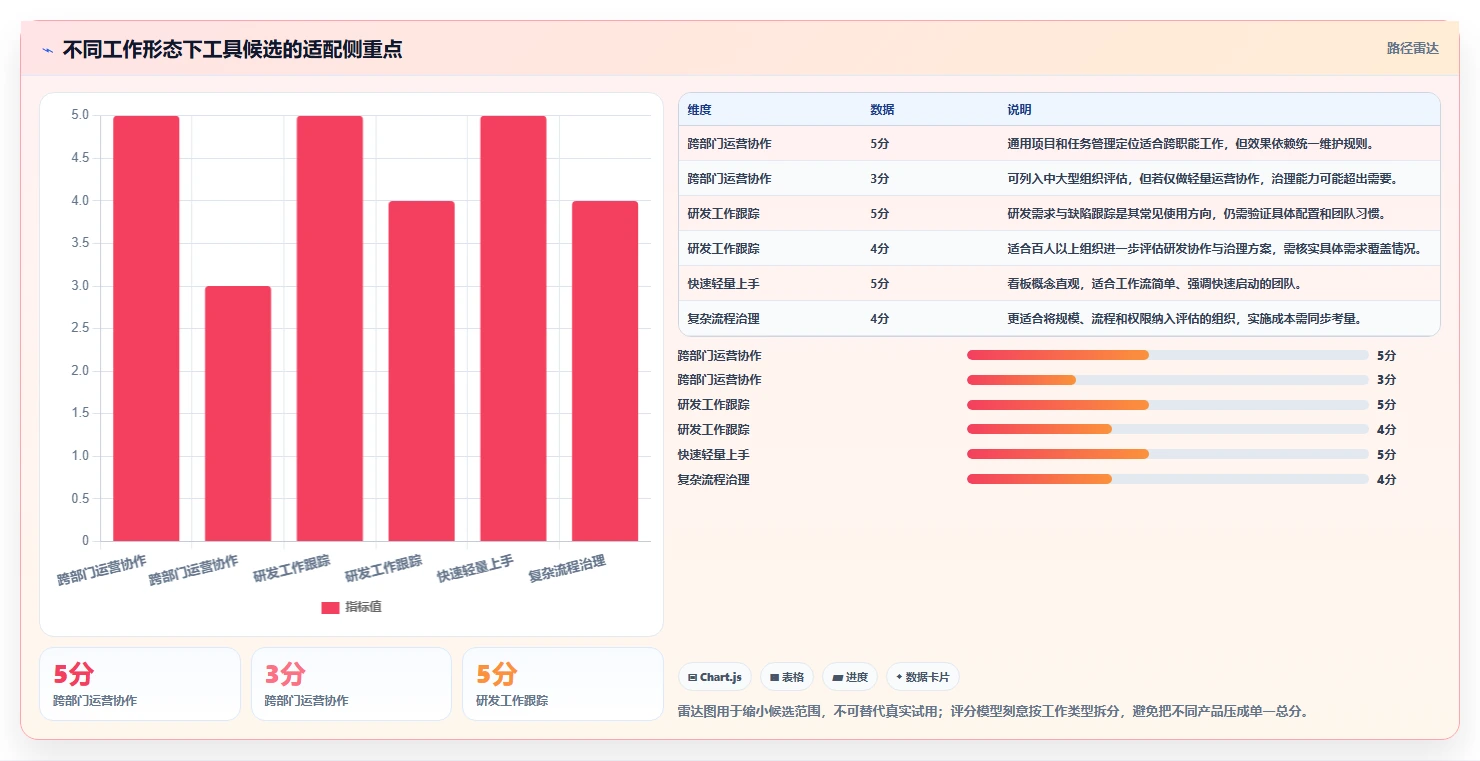Click the x-axis label 快速轻量上手

[x=475, y=570]
